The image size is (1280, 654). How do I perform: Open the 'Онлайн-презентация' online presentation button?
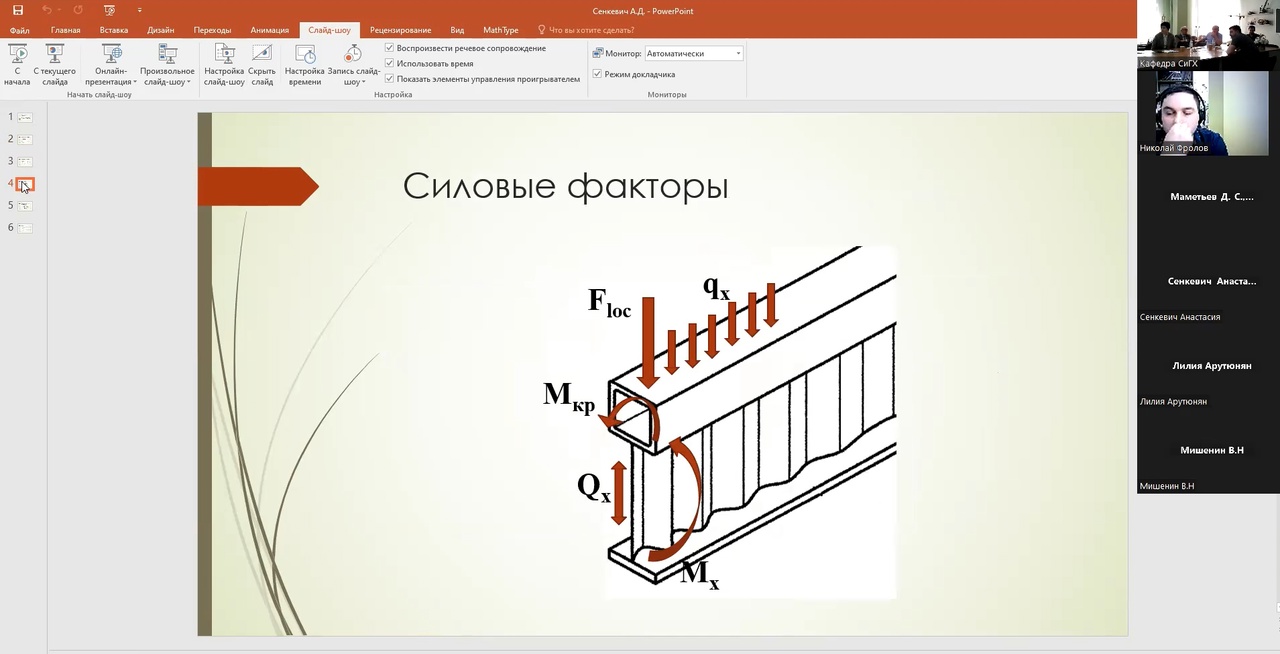pyautogui.click(x=111, y=65)
